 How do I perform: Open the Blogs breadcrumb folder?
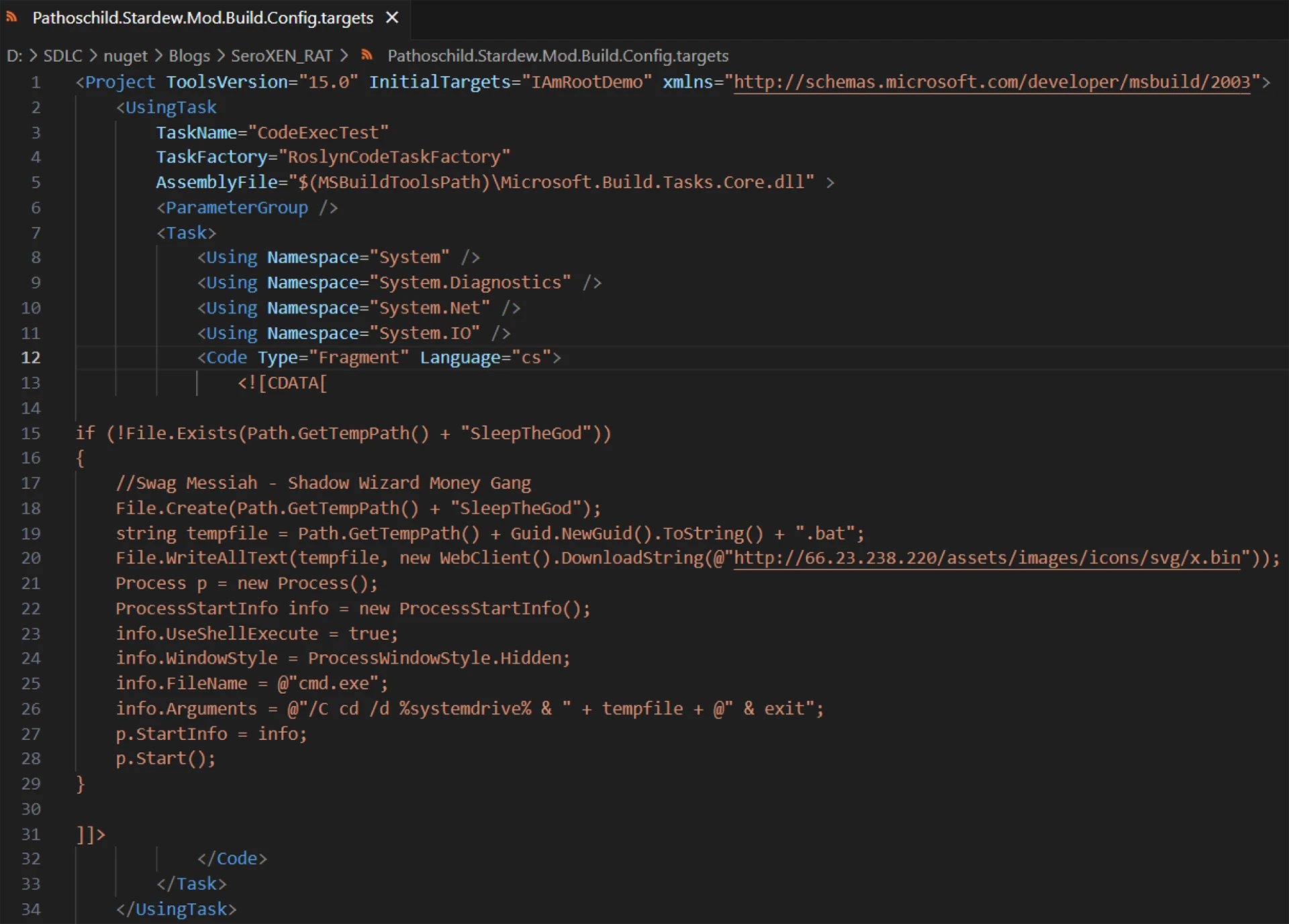[189, 56]
